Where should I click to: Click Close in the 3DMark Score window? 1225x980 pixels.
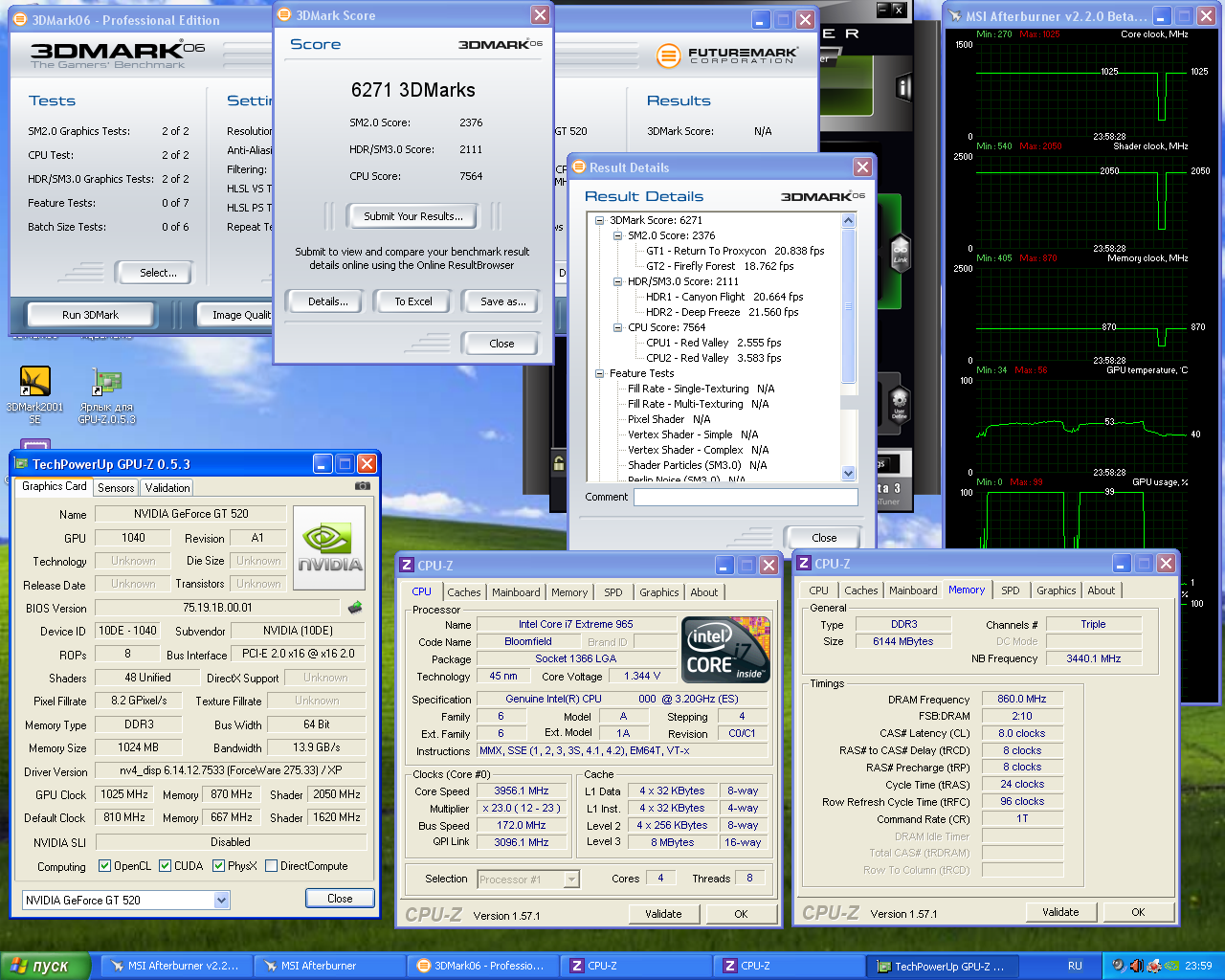[501, 344]
